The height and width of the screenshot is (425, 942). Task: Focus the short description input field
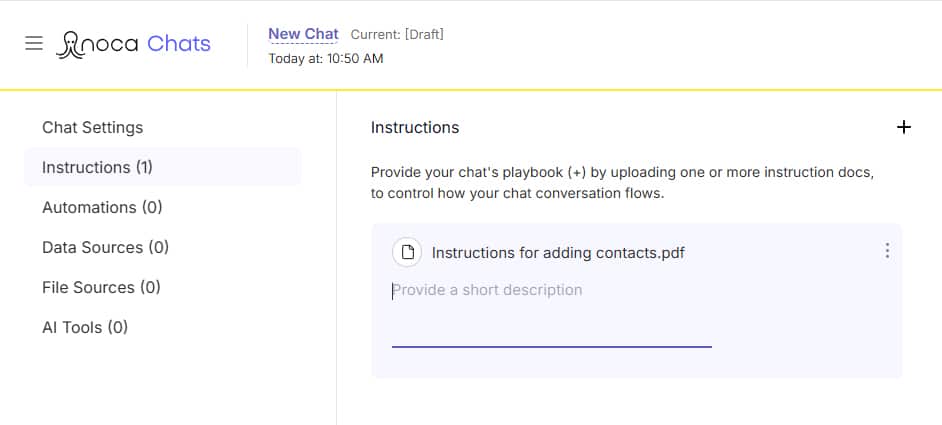(x=552, y=313)
